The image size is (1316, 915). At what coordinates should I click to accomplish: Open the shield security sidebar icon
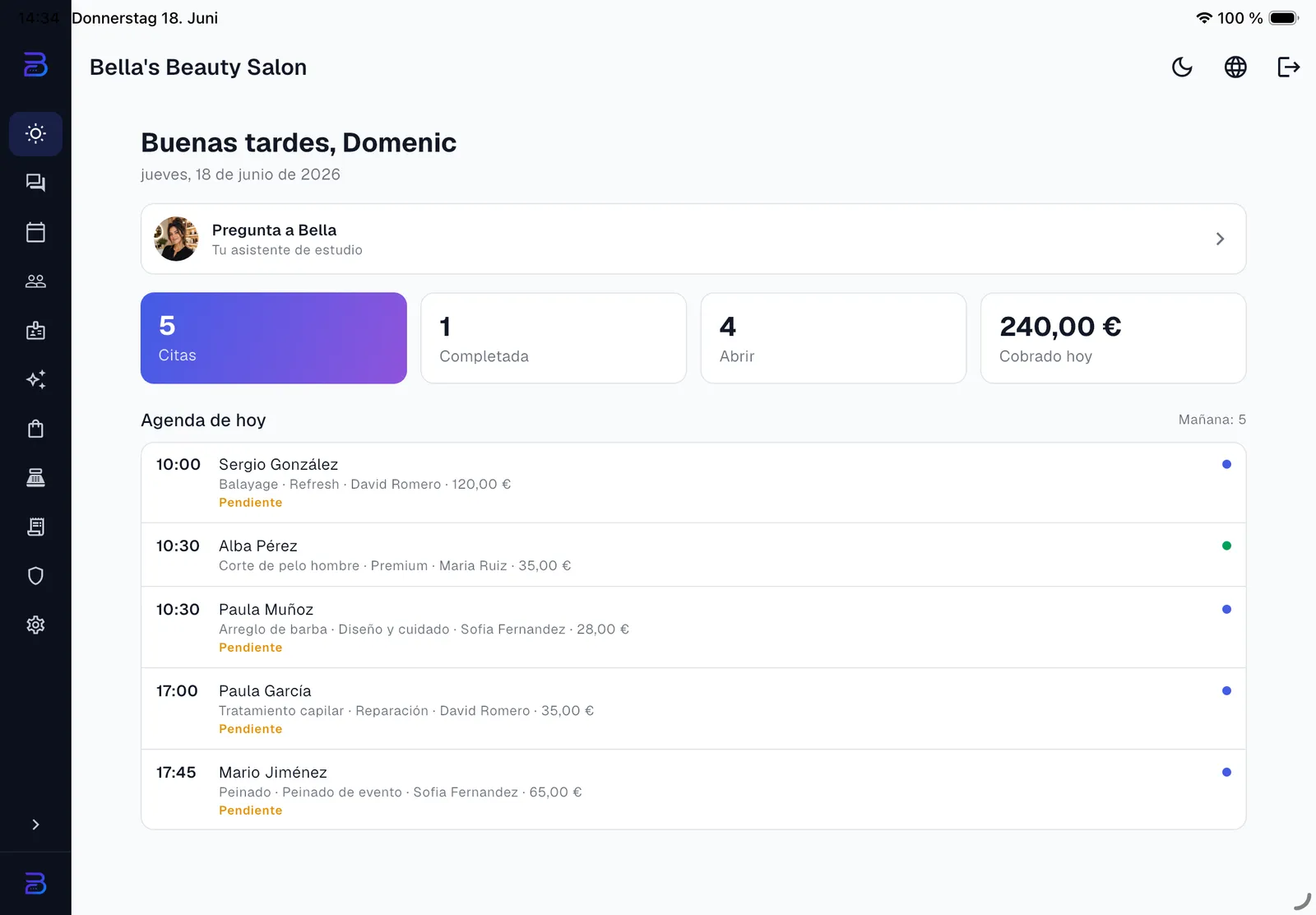pyautogui.click(x=35, y=576)
